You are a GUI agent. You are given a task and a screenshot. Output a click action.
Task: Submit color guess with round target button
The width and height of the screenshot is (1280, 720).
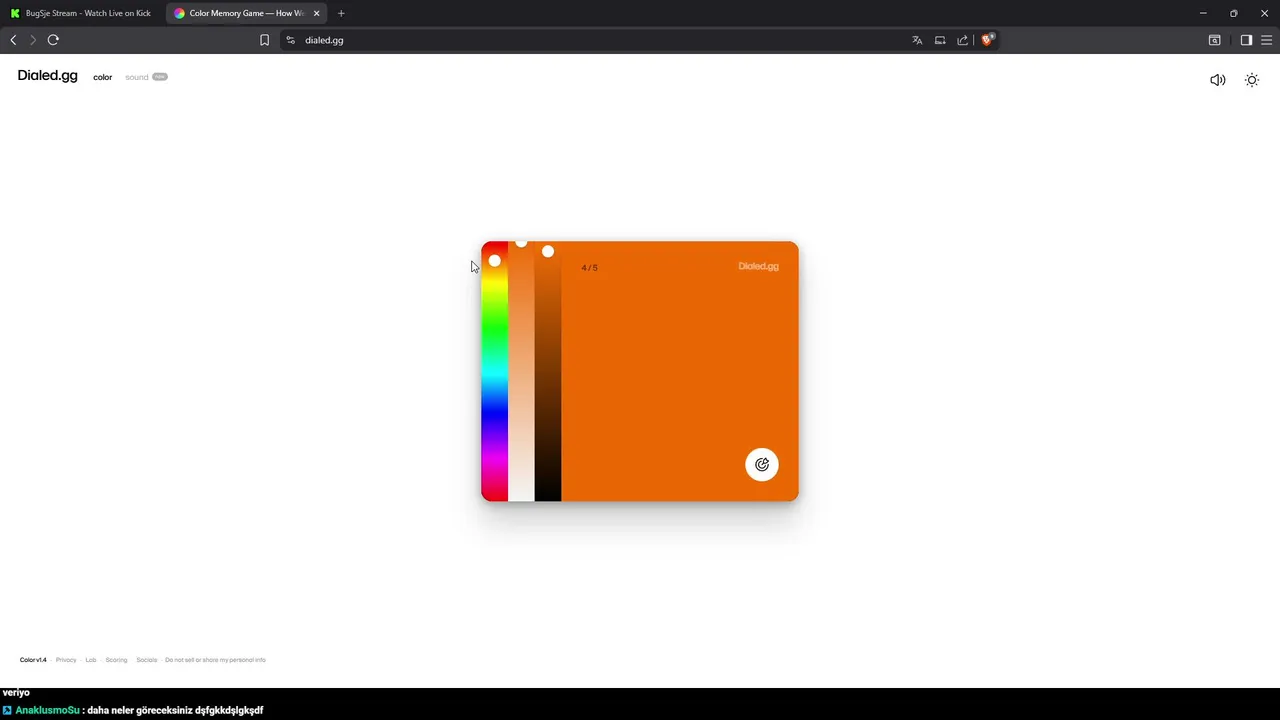click(762, 464)
